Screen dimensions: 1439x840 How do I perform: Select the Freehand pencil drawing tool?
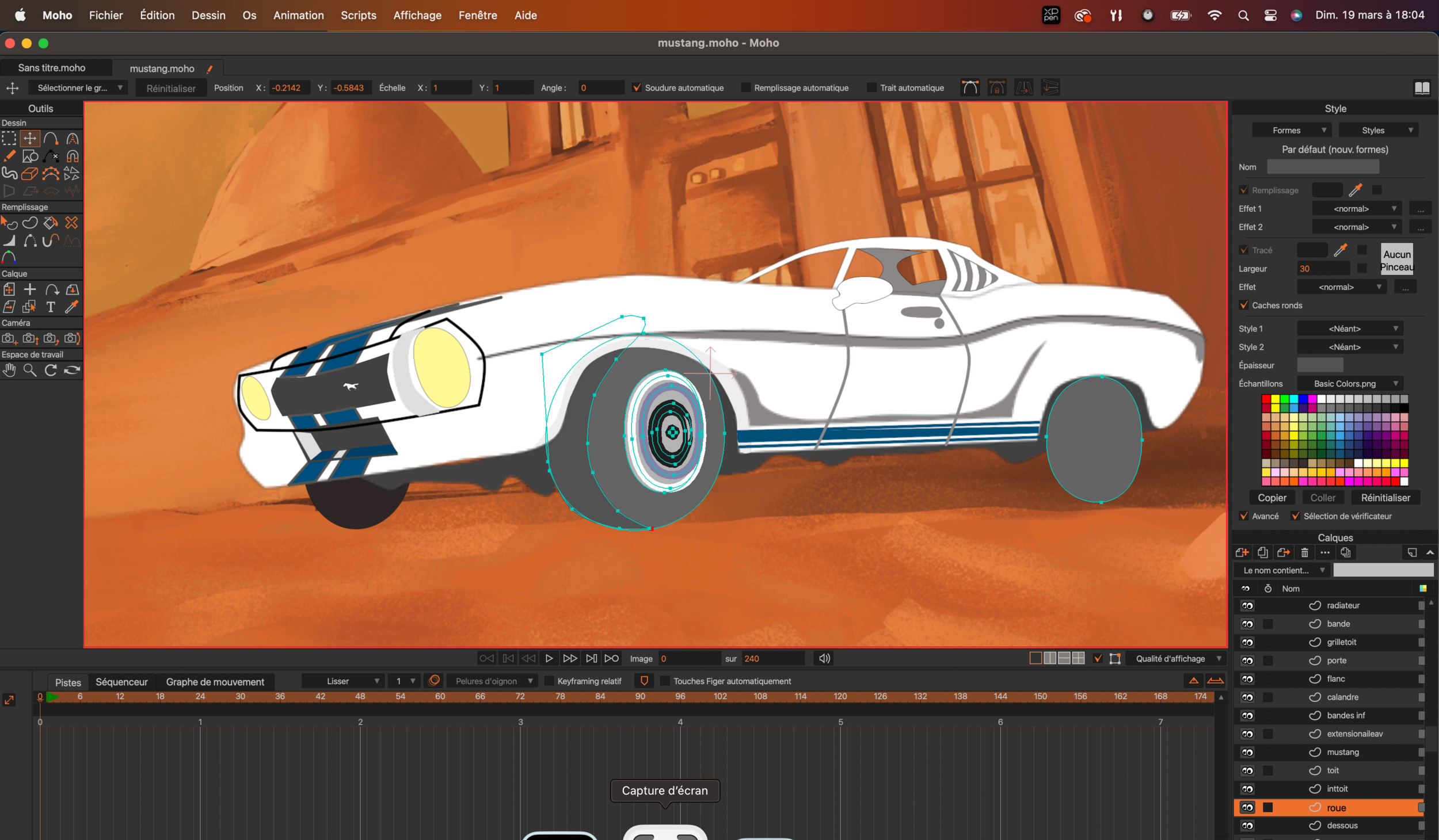click(9, 156)
